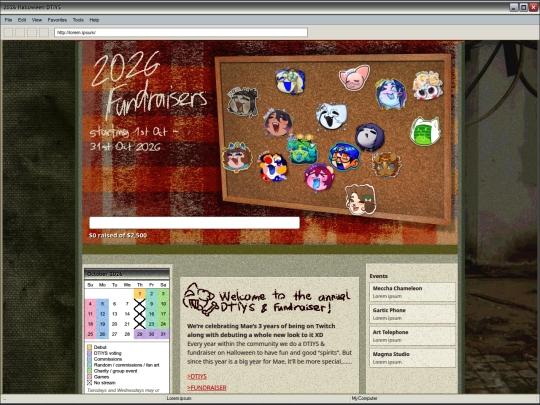
Task: Select October 29 on the calendar
Action: [139, 334]
